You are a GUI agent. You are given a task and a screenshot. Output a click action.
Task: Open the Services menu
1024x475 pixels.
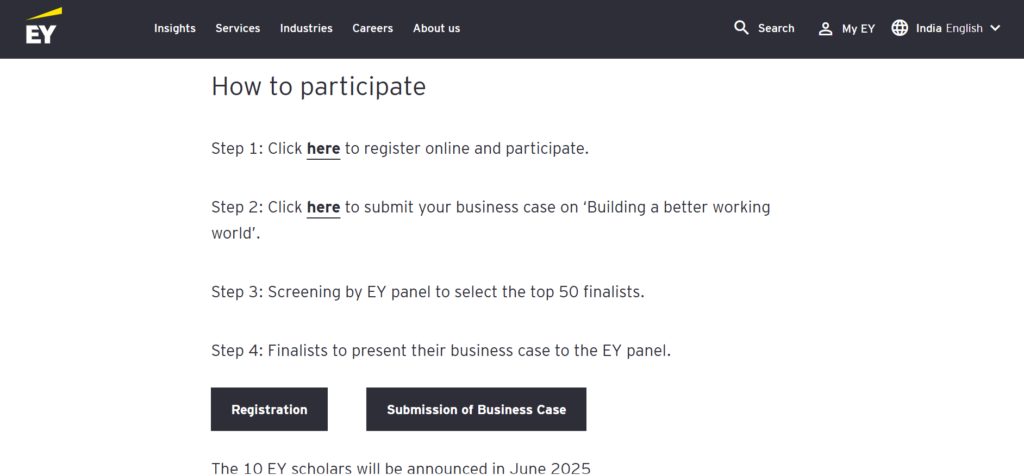click(x=238, y=28)
